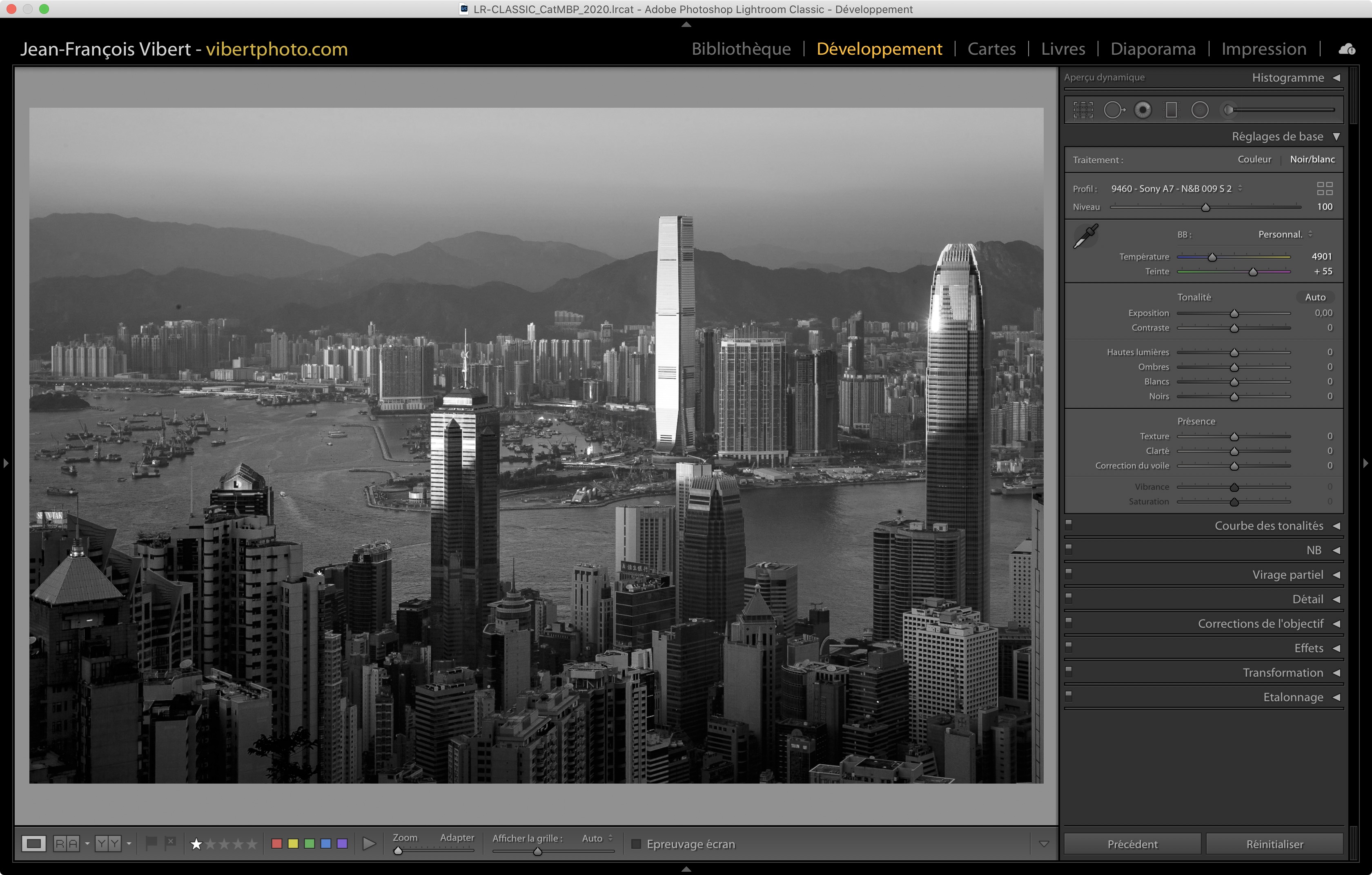The image size is (1372, 875).
Task: Open the profile browser grid icon
Action: [1325, 189]
